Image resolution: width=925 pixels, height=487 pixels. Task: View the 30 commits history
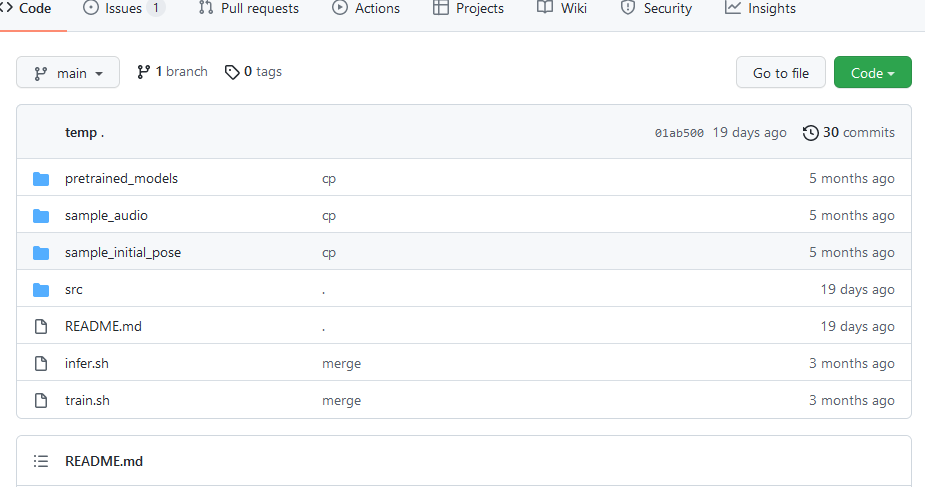[x=848, y=133]
